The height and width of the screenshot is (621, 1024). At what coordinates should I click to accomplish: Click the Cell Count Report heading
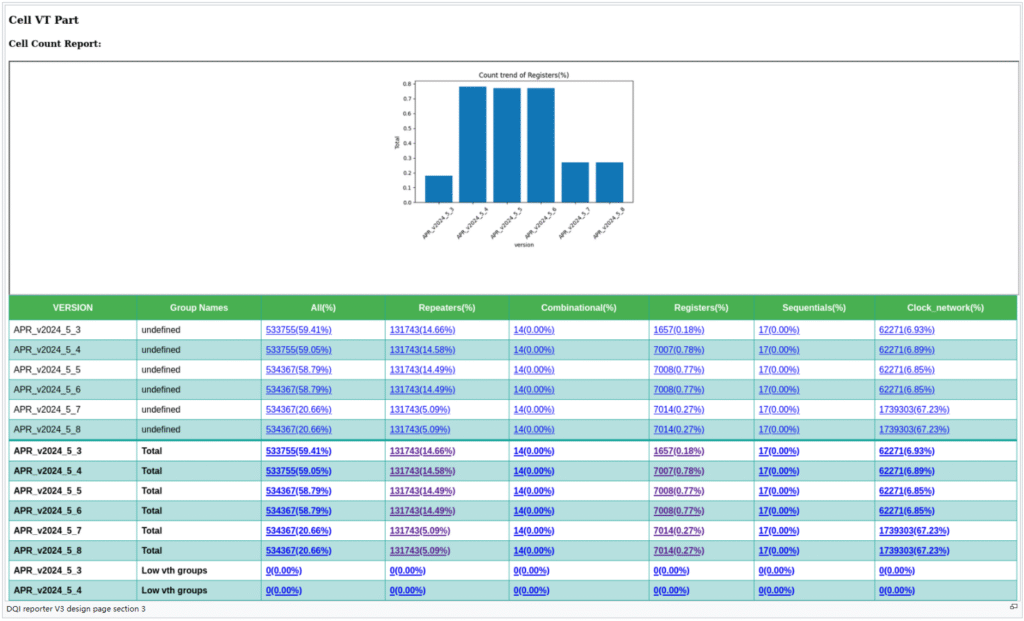(x=55, y=44)
